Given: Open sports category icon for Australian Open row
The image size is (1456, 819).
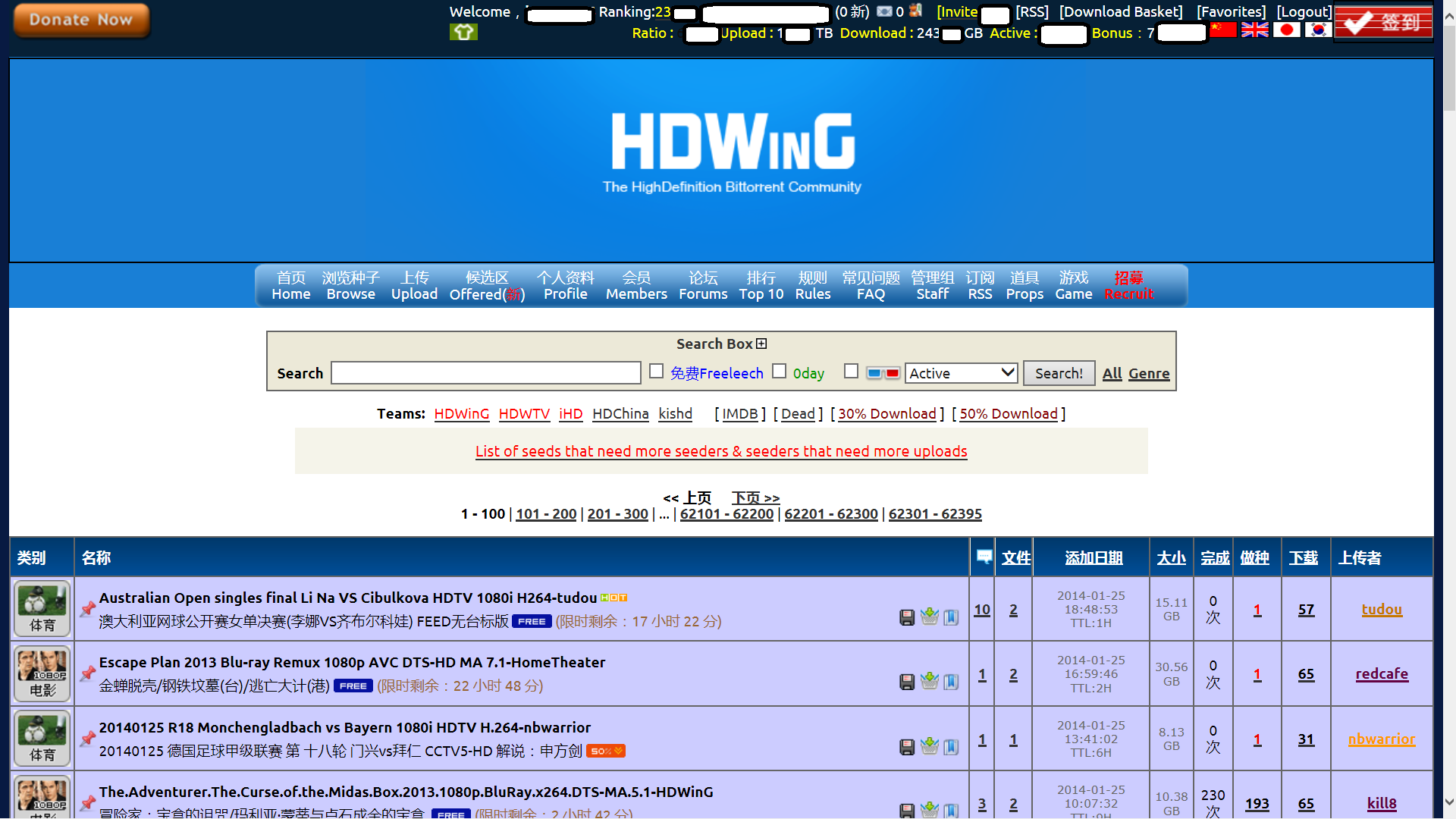Looking at the screenshot, I should pos(42,608).
